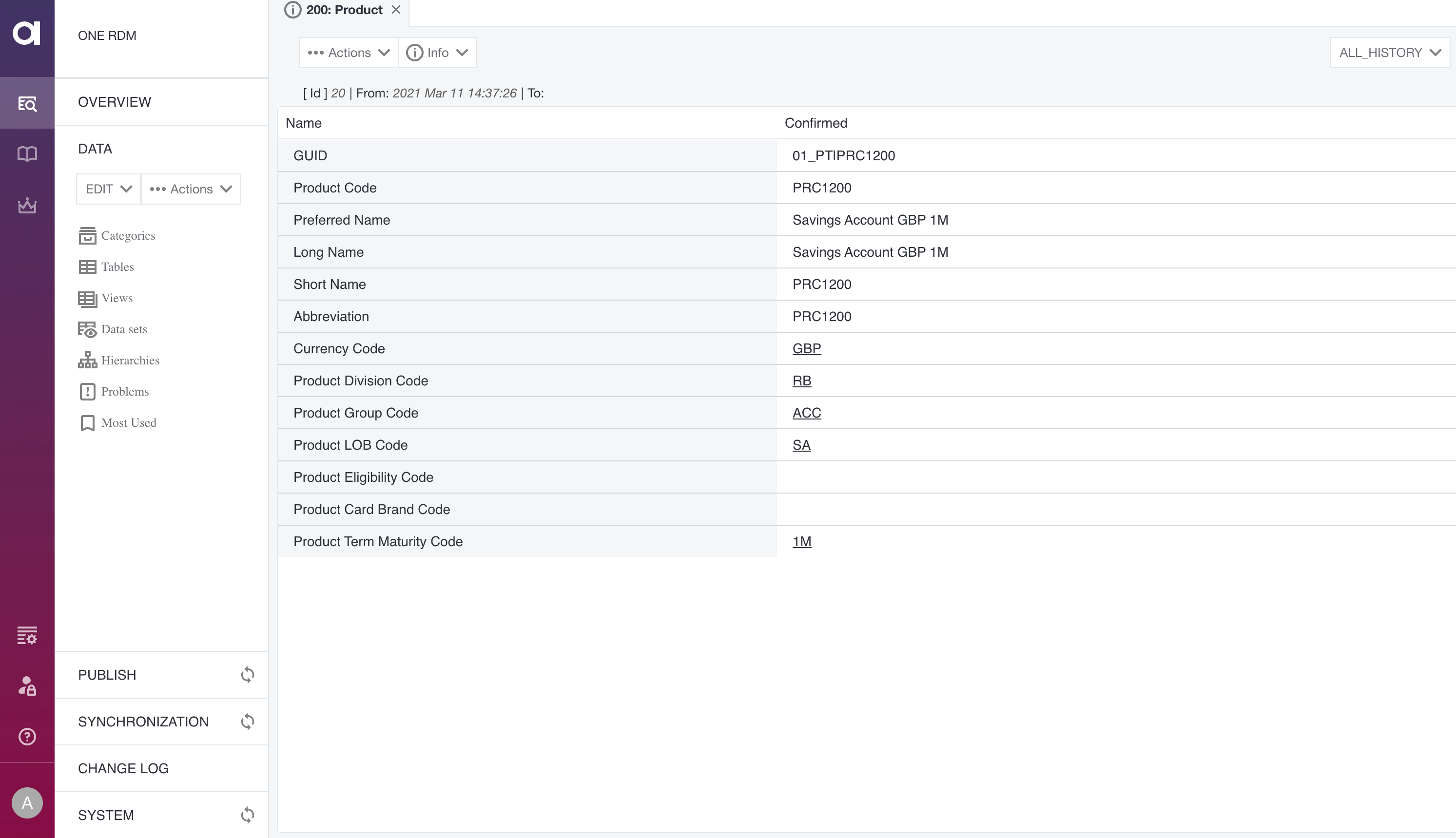Open the Views panel
The image size is (1456, 838).
point(117,298)
